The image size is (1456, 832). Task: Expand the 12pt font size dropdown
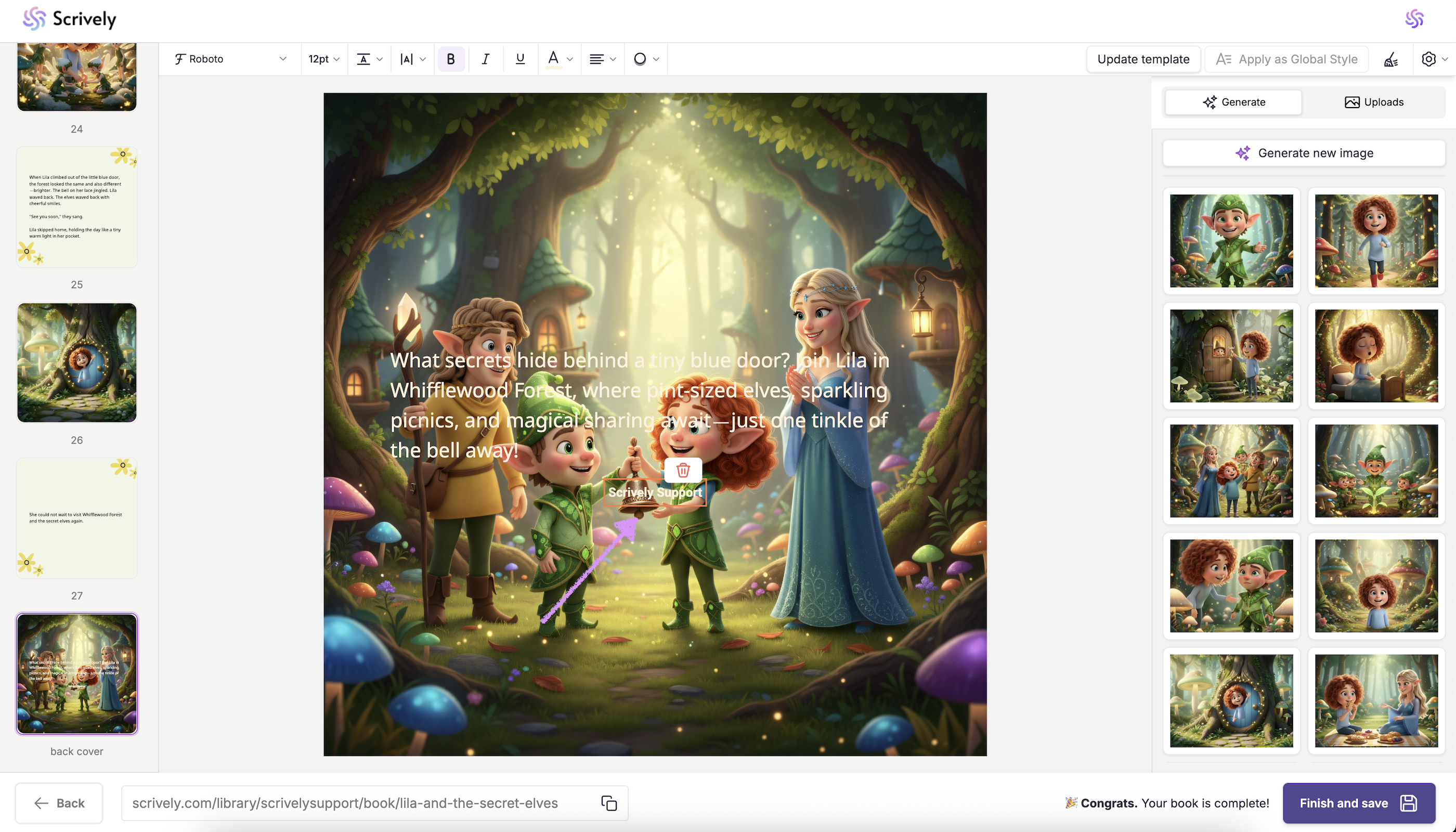coord(324,59)
